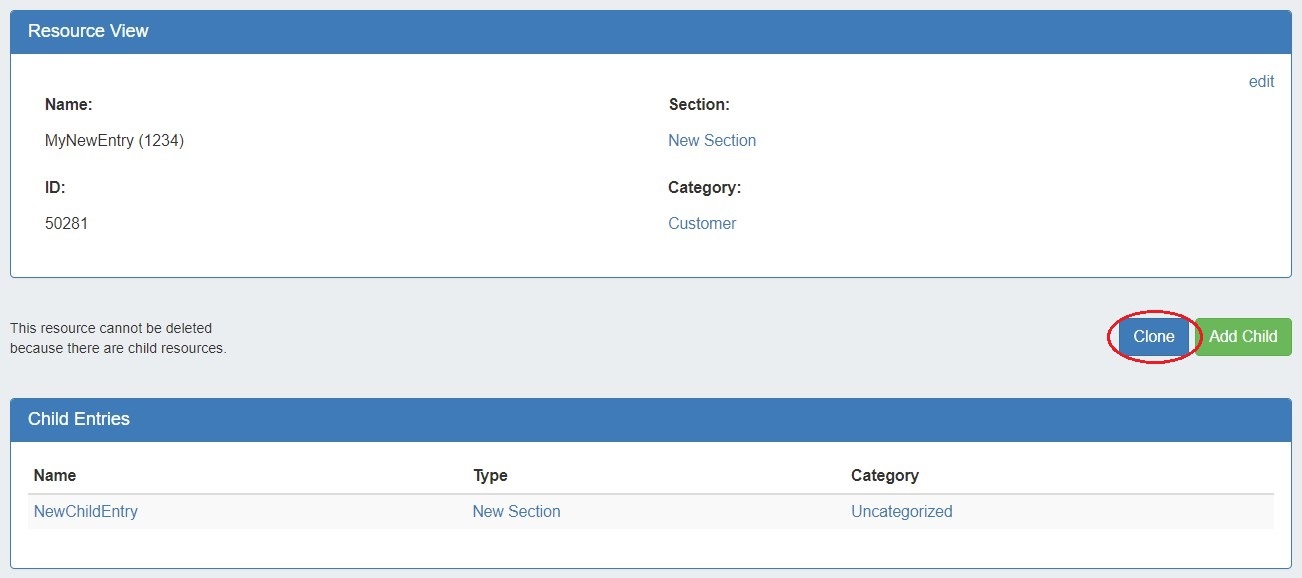Click the Section: field label
The width and height of the screenshot is (1302, 578).
pos(699,105)
